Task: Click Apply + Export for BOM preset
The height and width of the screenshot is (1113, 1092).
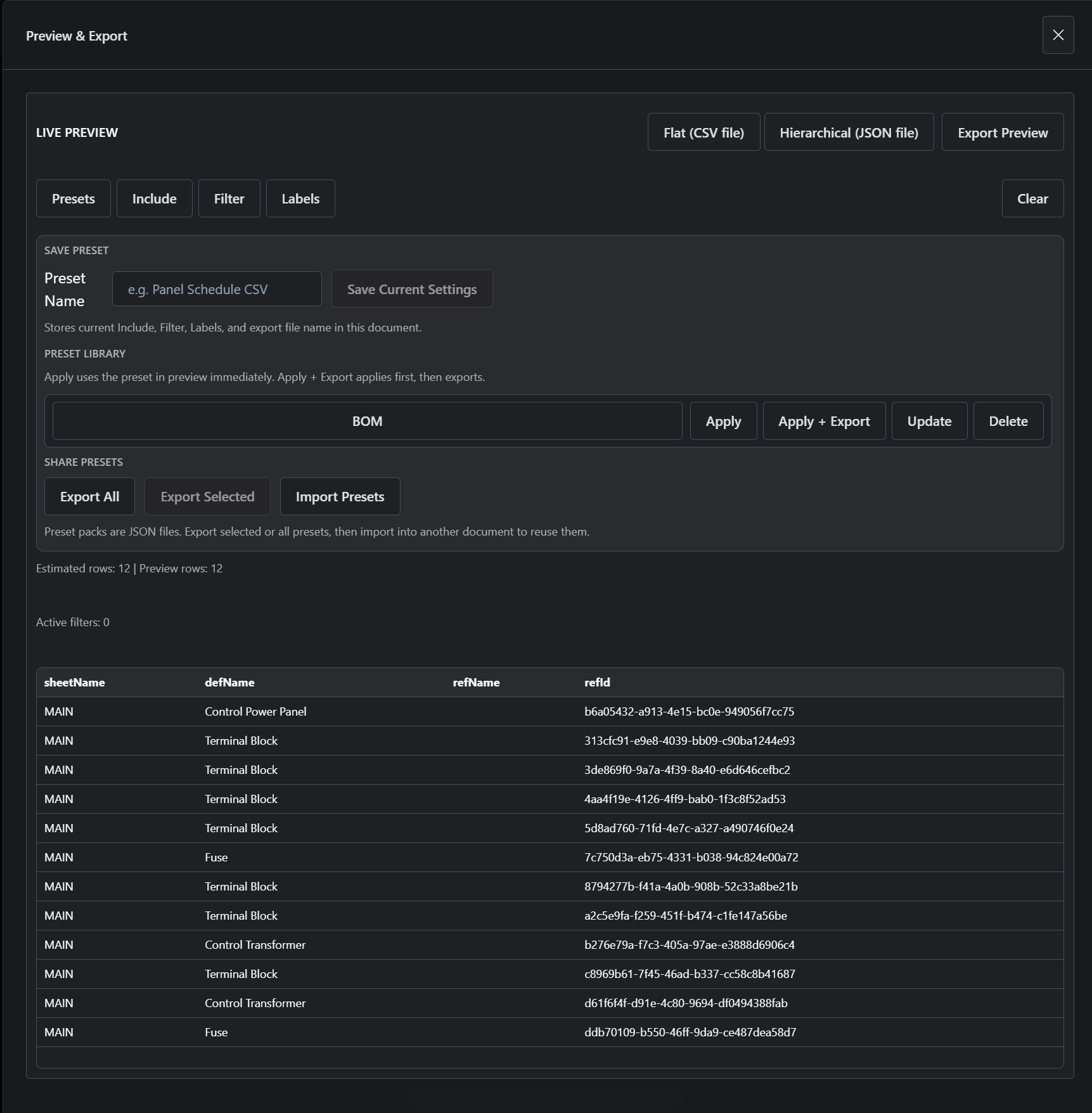Action: [x=824, y=421]
